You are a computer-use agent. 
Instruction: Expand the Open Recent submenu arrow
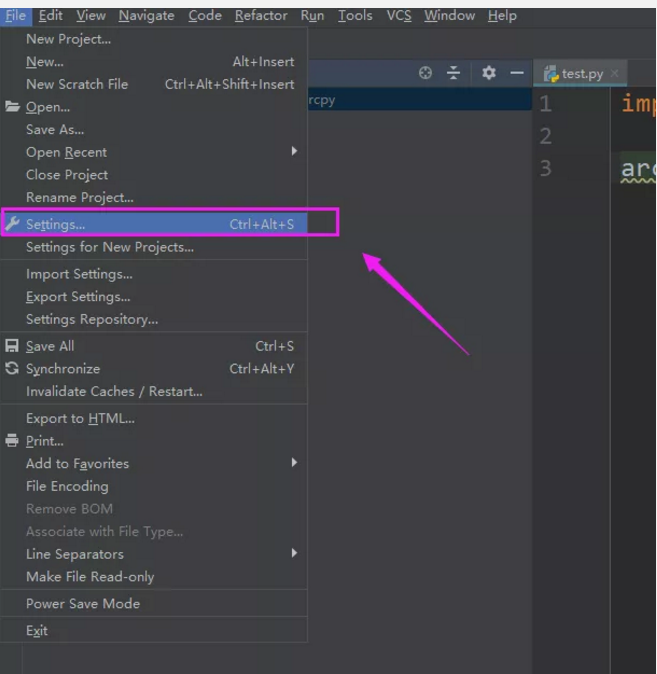click(x=294, y=151)
